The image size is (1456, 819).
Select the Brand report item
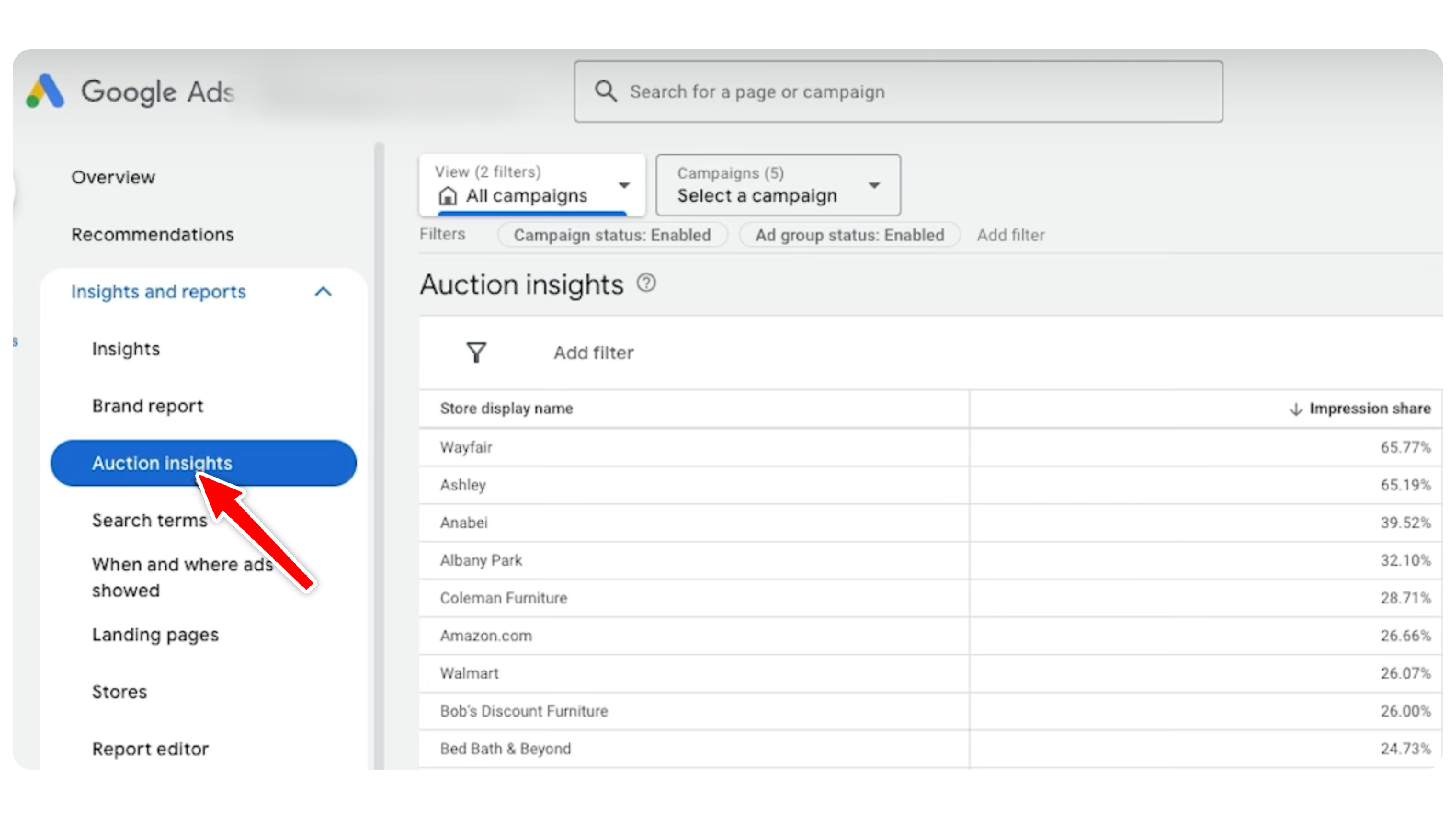[148, 406]
